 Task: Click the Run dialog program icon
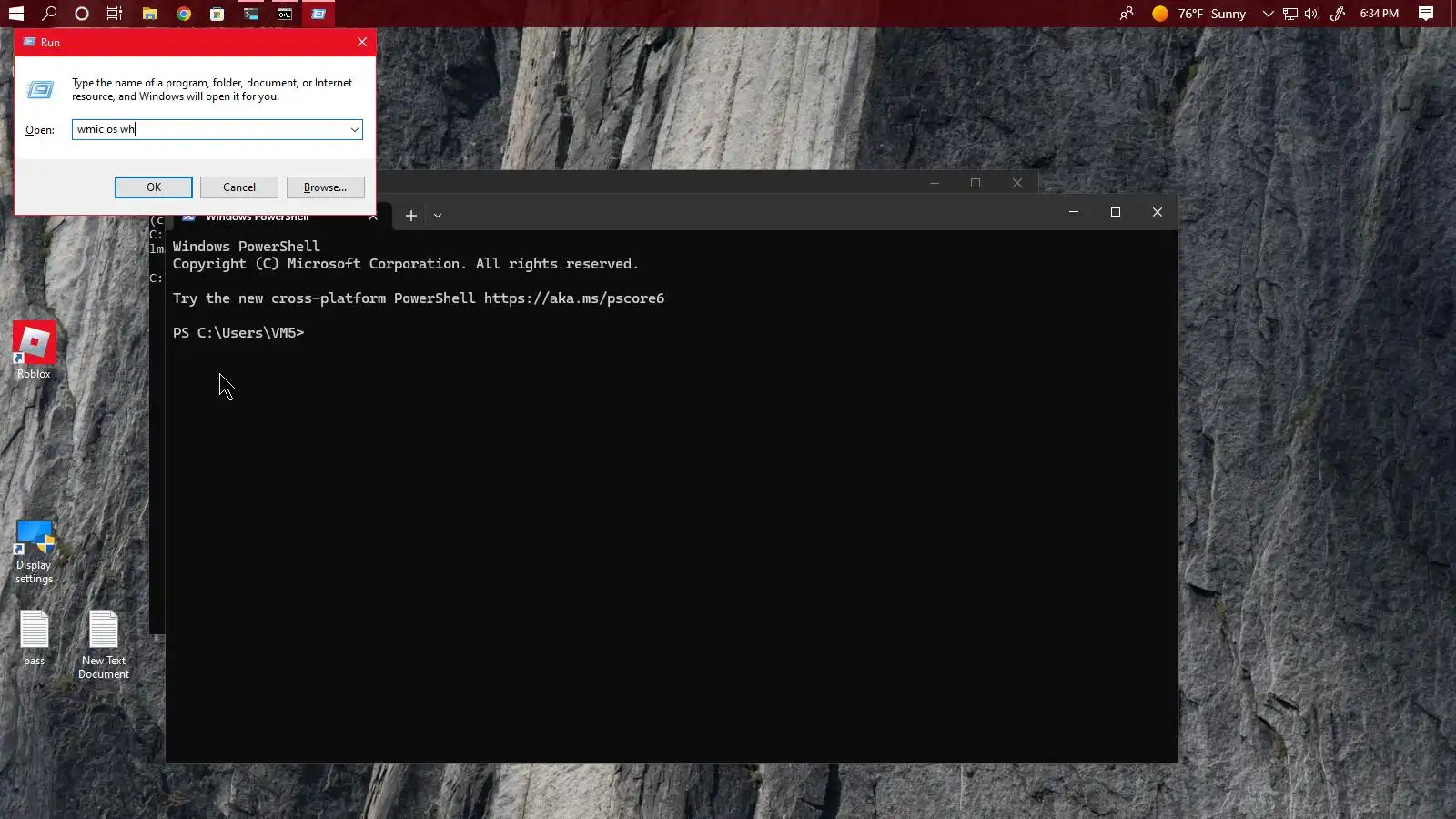click(40, 89)
